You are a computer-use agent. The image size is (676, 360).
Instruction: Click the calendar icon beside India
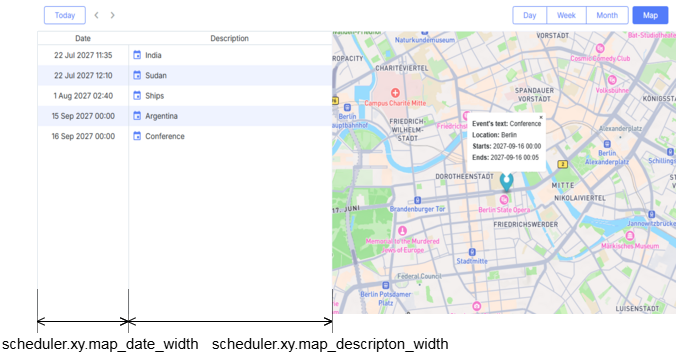[137, 55]
